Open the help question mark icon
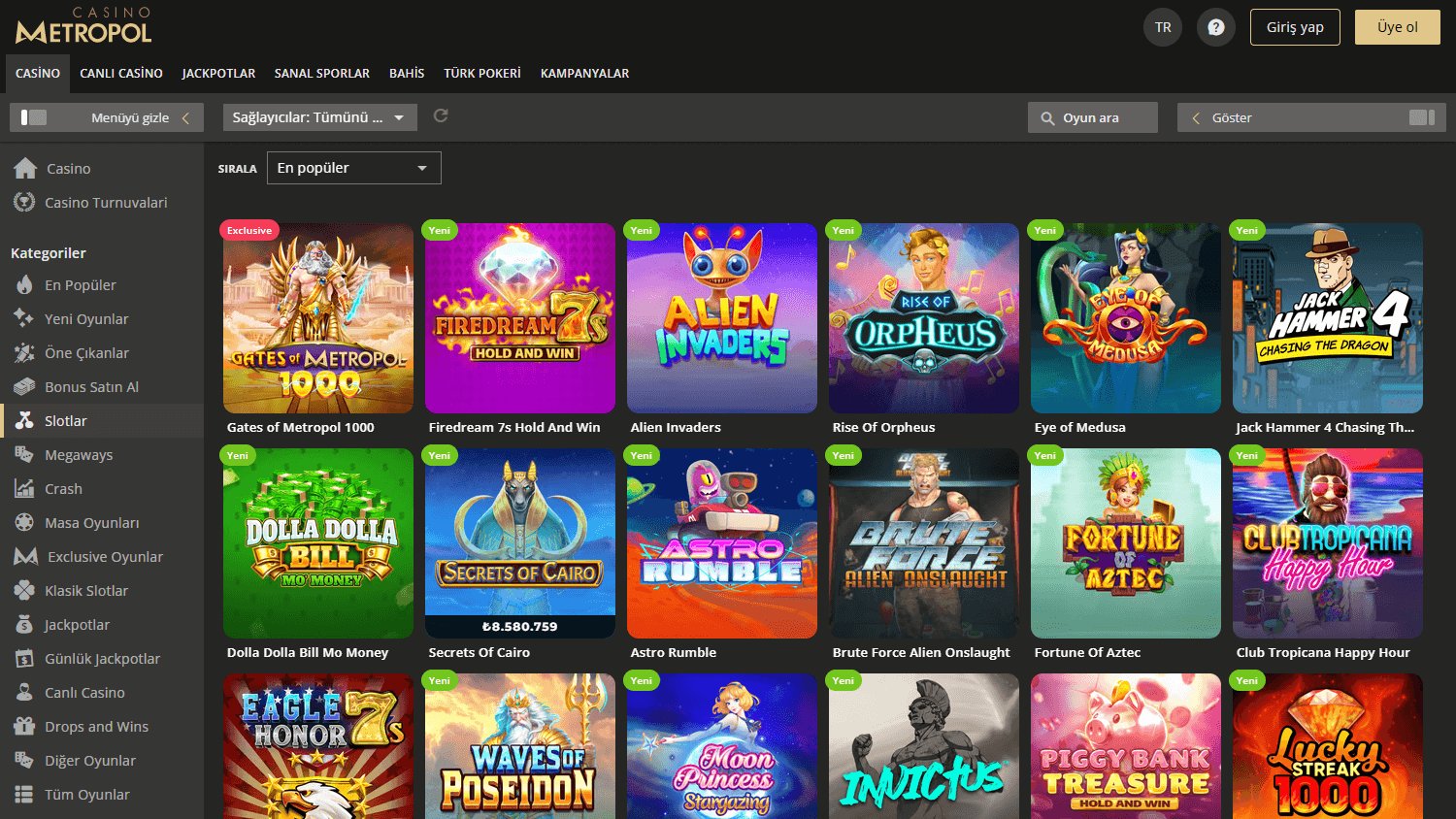 [1215, 26]
